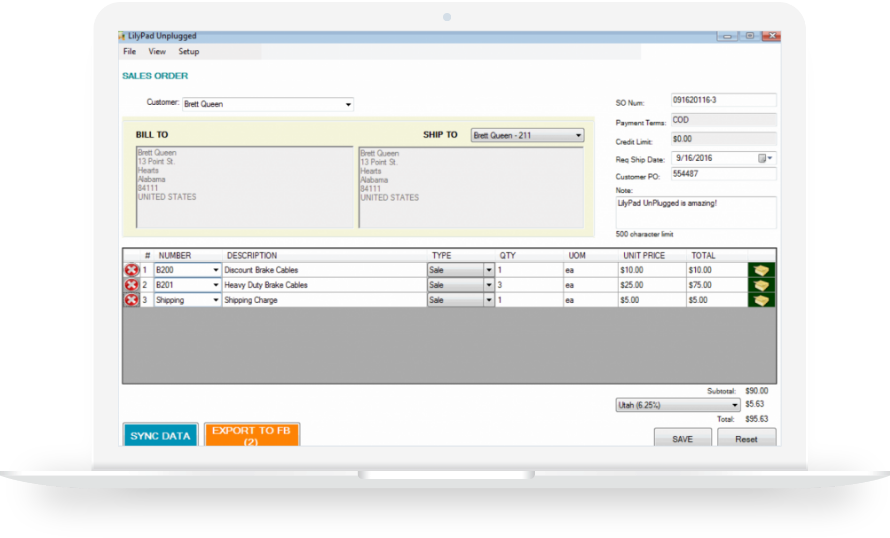Click the Credit Limit field showing $0.00
The height and width of the screenshot is (538, 890).
(x=723, y=139)
